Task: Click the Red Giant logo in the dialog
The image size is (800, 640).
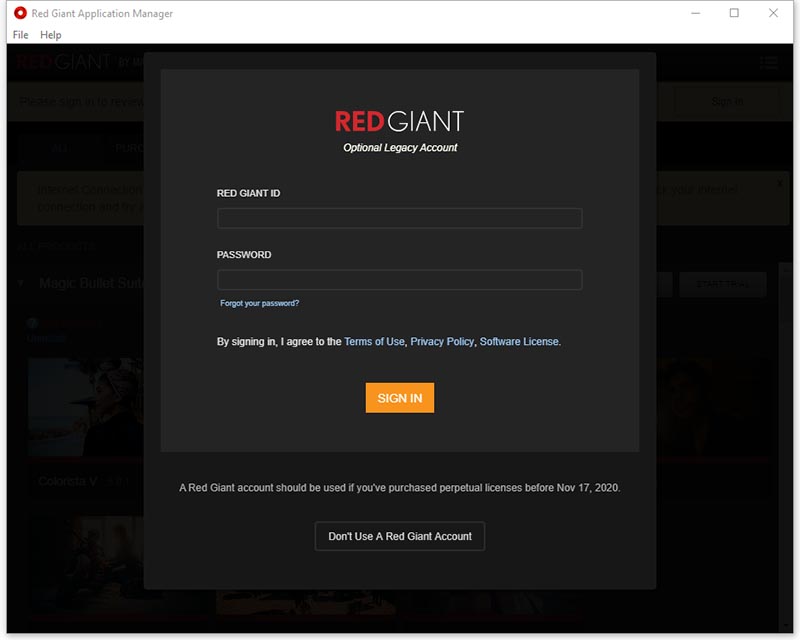Action: pyautogui.click(x=399, y=121)
